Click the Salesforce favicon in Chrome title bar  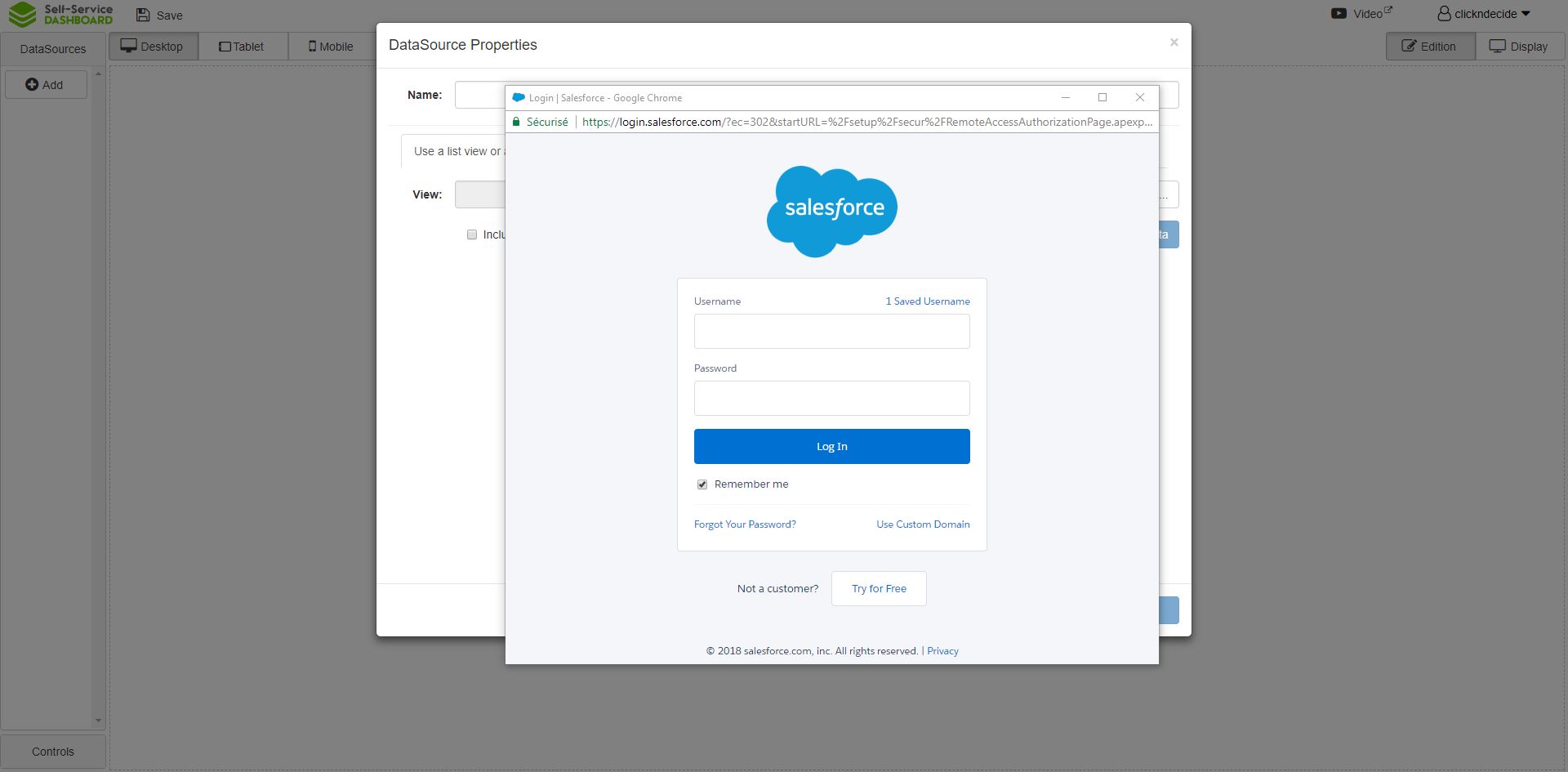[x=519, y=97]
